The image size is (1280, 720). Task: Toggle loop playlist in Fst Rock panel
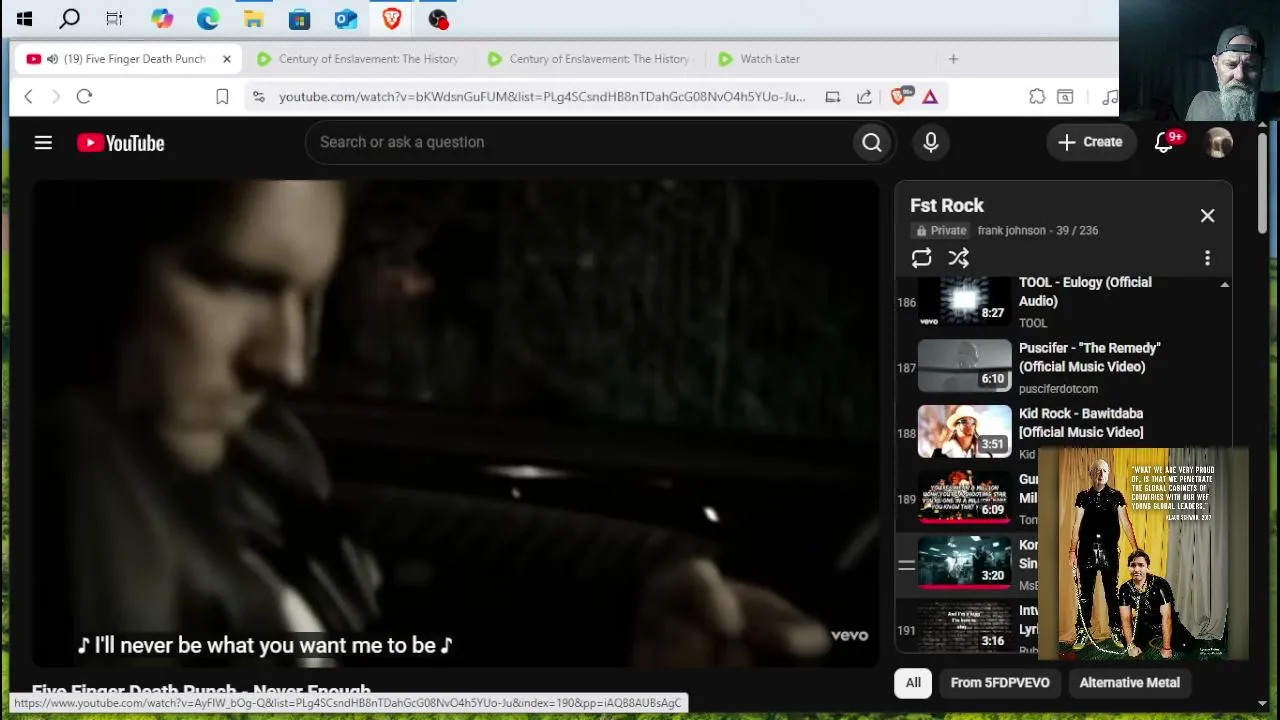(x=921, y=258)
